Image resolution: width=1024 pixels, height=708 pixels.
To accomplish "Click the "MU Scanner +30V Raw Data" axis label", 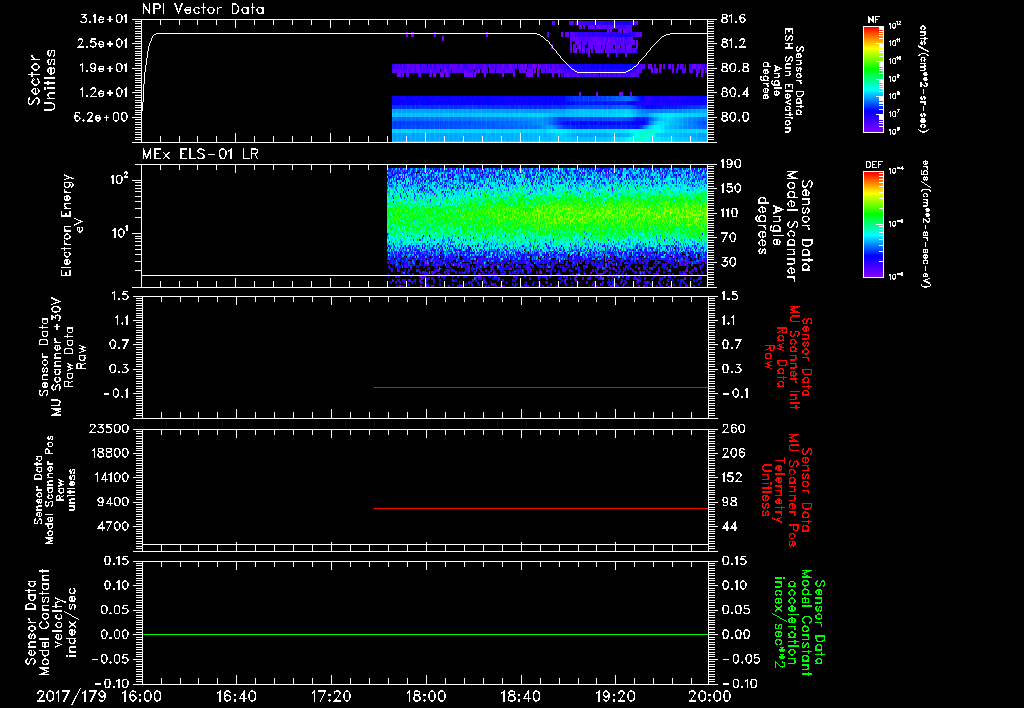I will click(x=63, y=358).
